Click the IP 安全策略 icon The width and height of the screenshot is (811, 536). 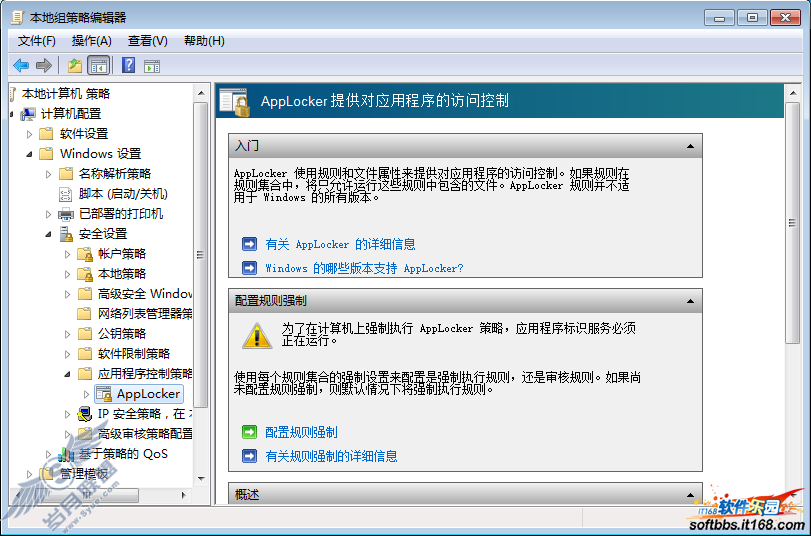[84, 414]
